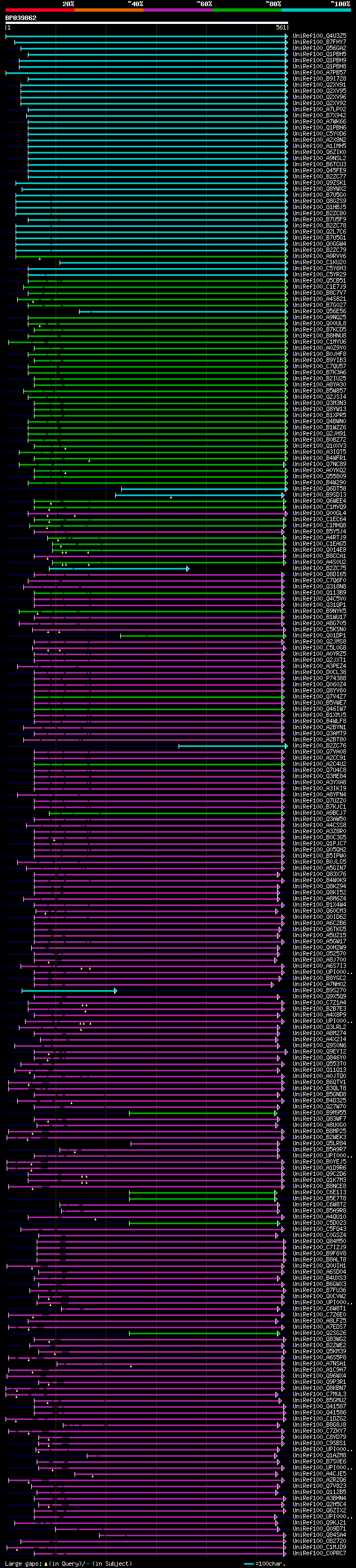Click the white query sequence bar
This screenshot has height=1568, width=356.
click(147, 23)
